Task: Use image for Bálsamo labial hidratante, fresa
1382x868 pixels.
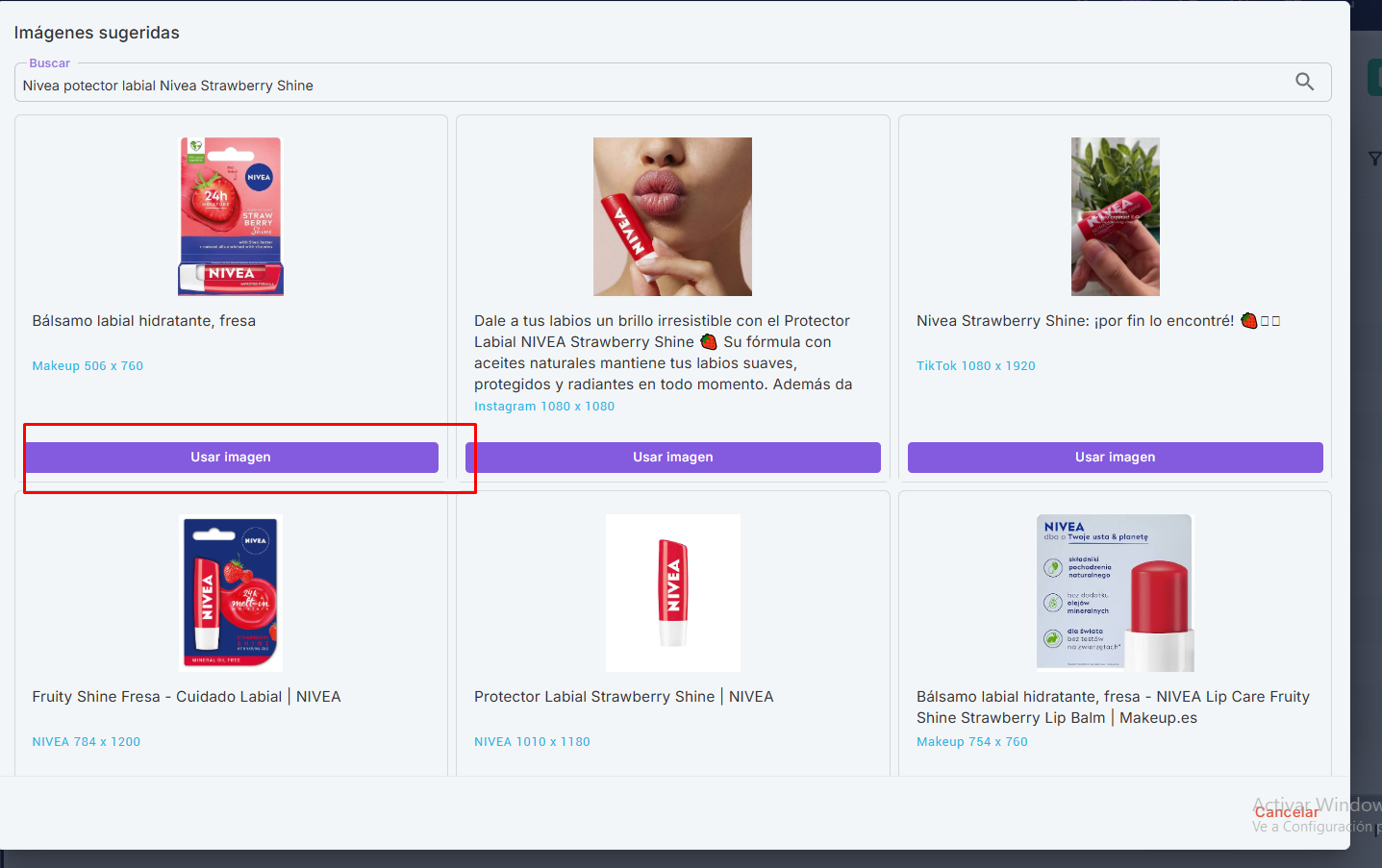Action: tap(231, 458)
